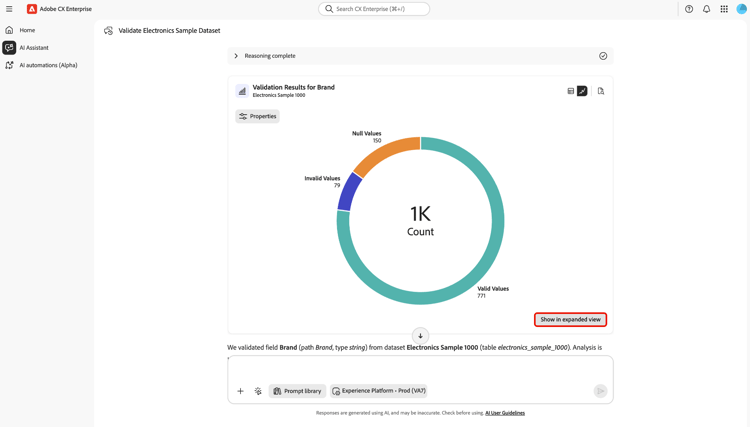750x427 pixels.
Task: Click the document query icon on results card
Action: 601,91
